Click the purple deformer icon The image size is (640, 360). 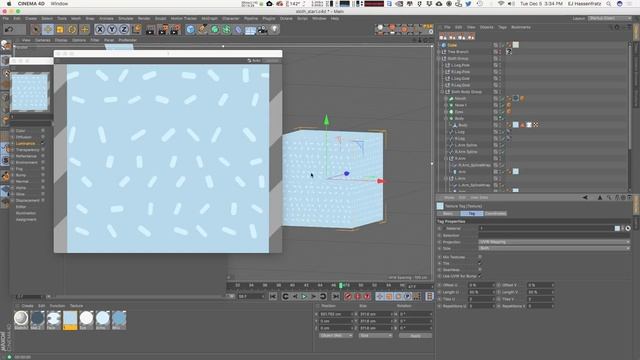238,29
